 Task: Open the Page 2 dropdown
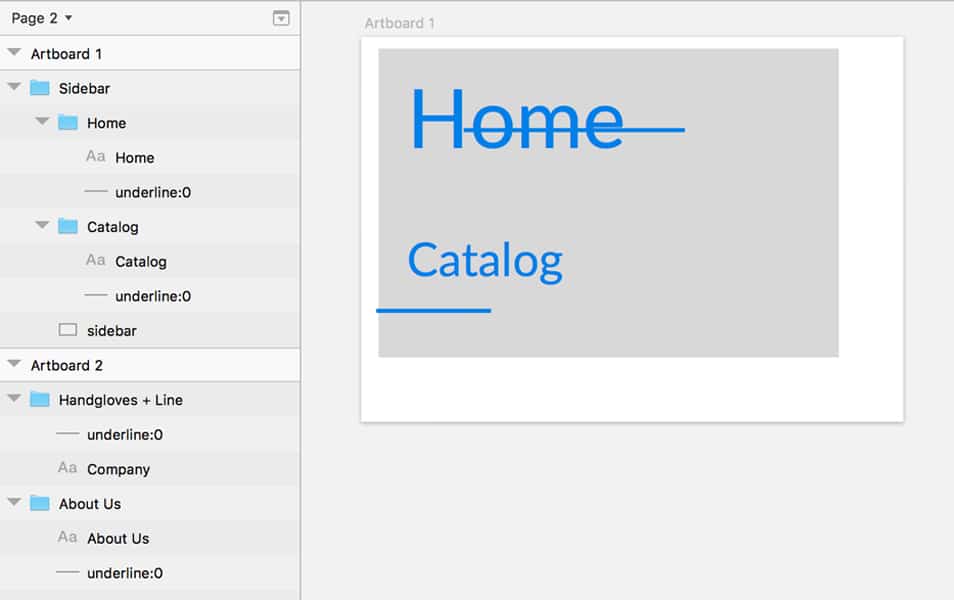[40, 17]
